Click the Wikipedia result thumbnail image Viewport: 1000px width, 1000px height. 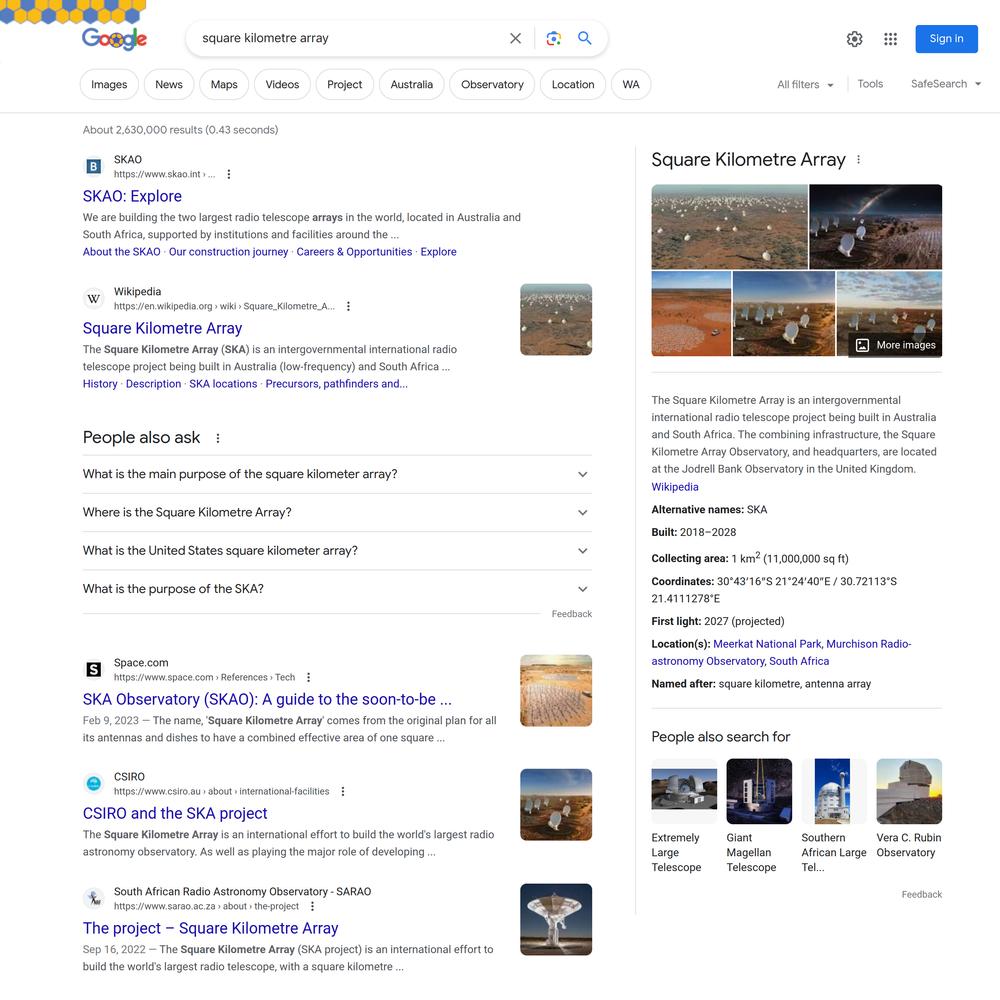tap(556, 320)
